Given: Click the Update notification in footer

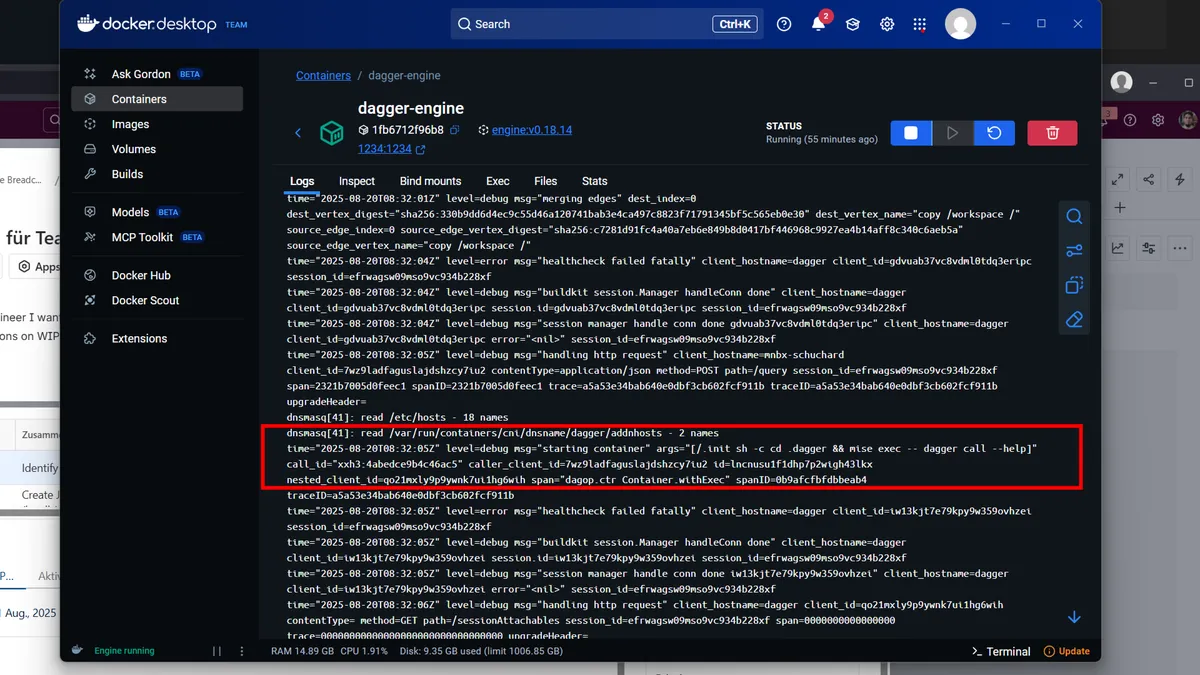Looking at the screenshot, I should tap(1067, 651).
